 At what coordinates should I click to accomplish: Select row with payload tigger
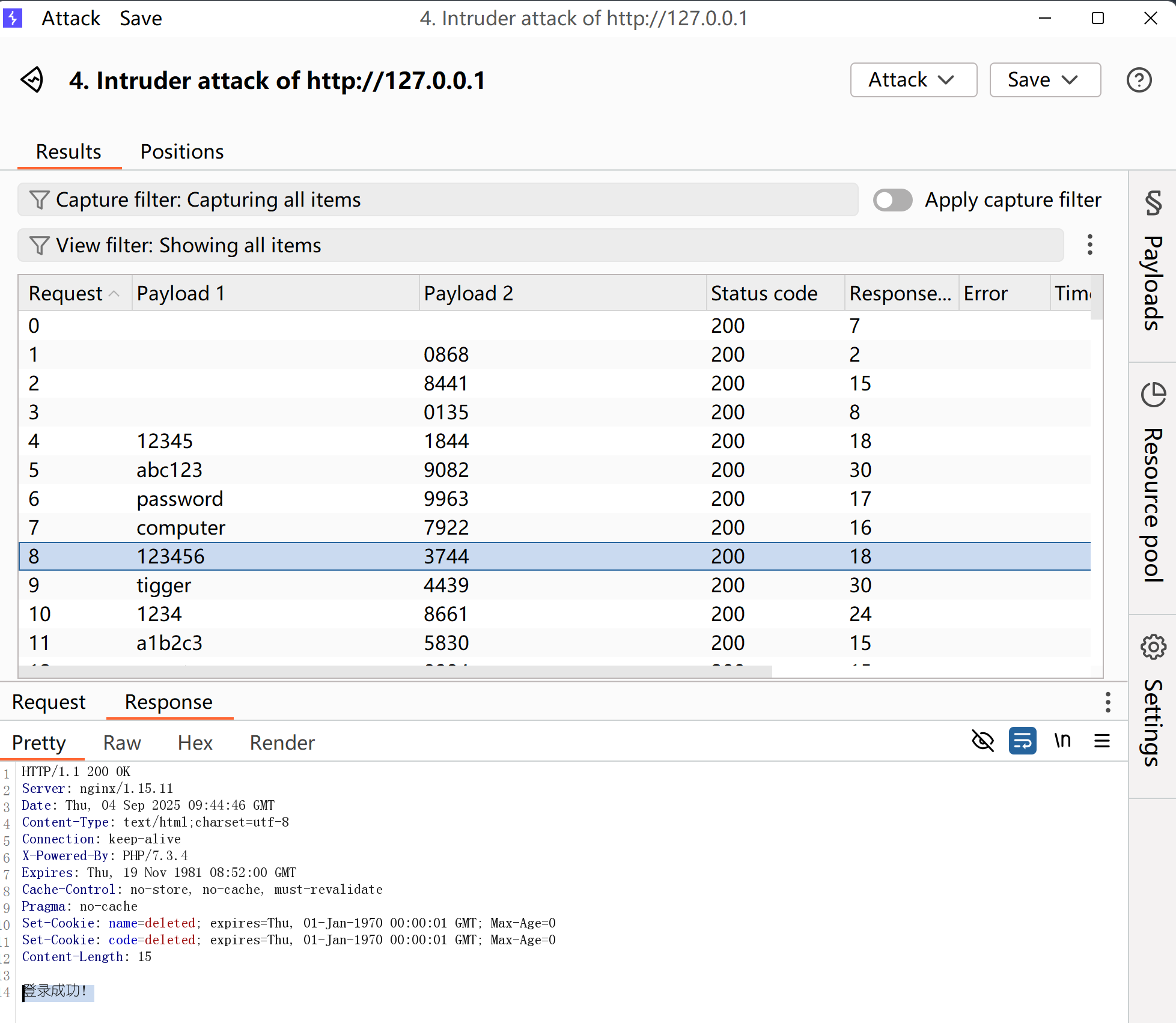coord(555,585)
